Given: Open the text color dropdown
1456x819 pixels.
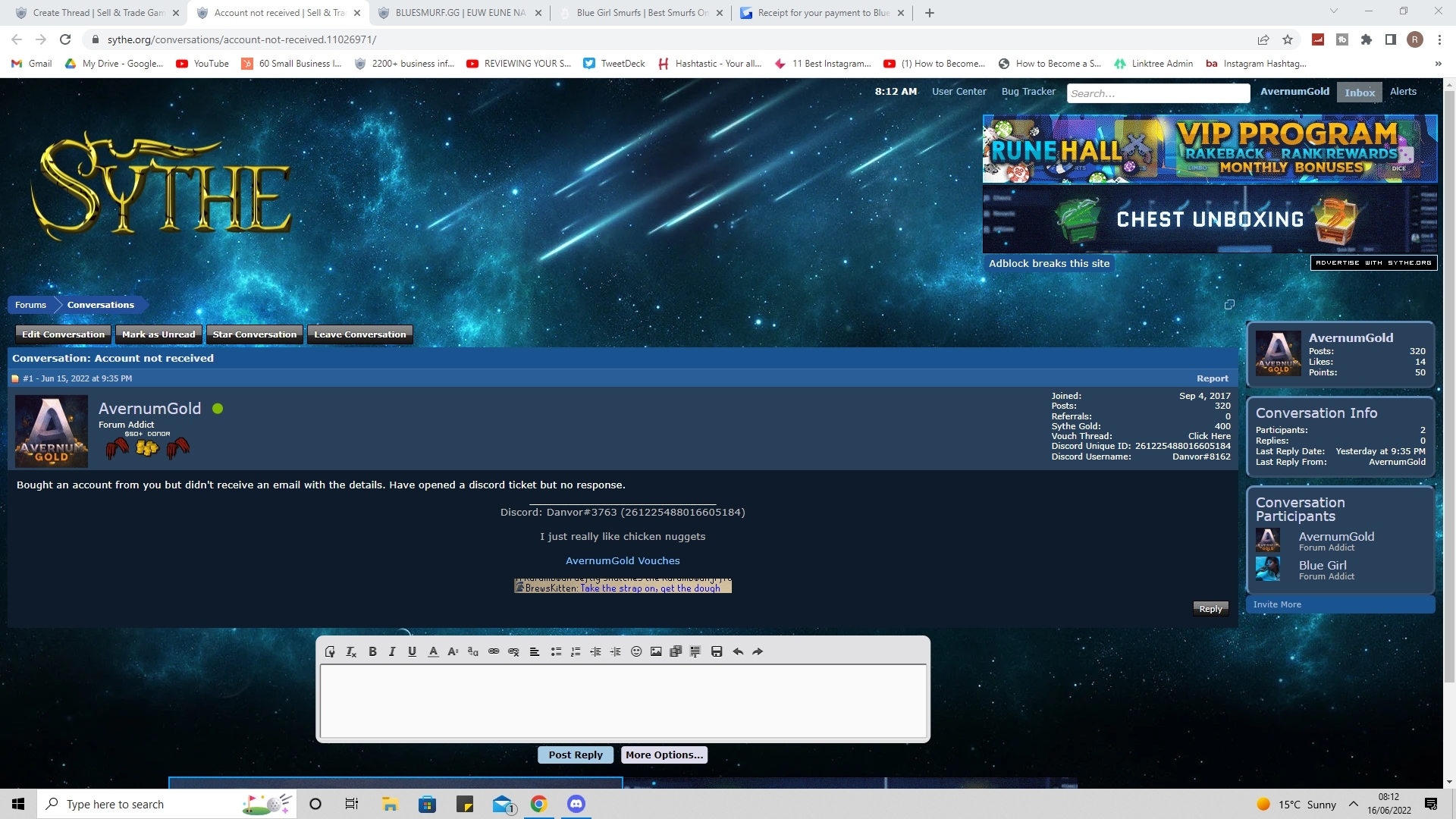Looking at the screenshot, I should coord(433,651).
